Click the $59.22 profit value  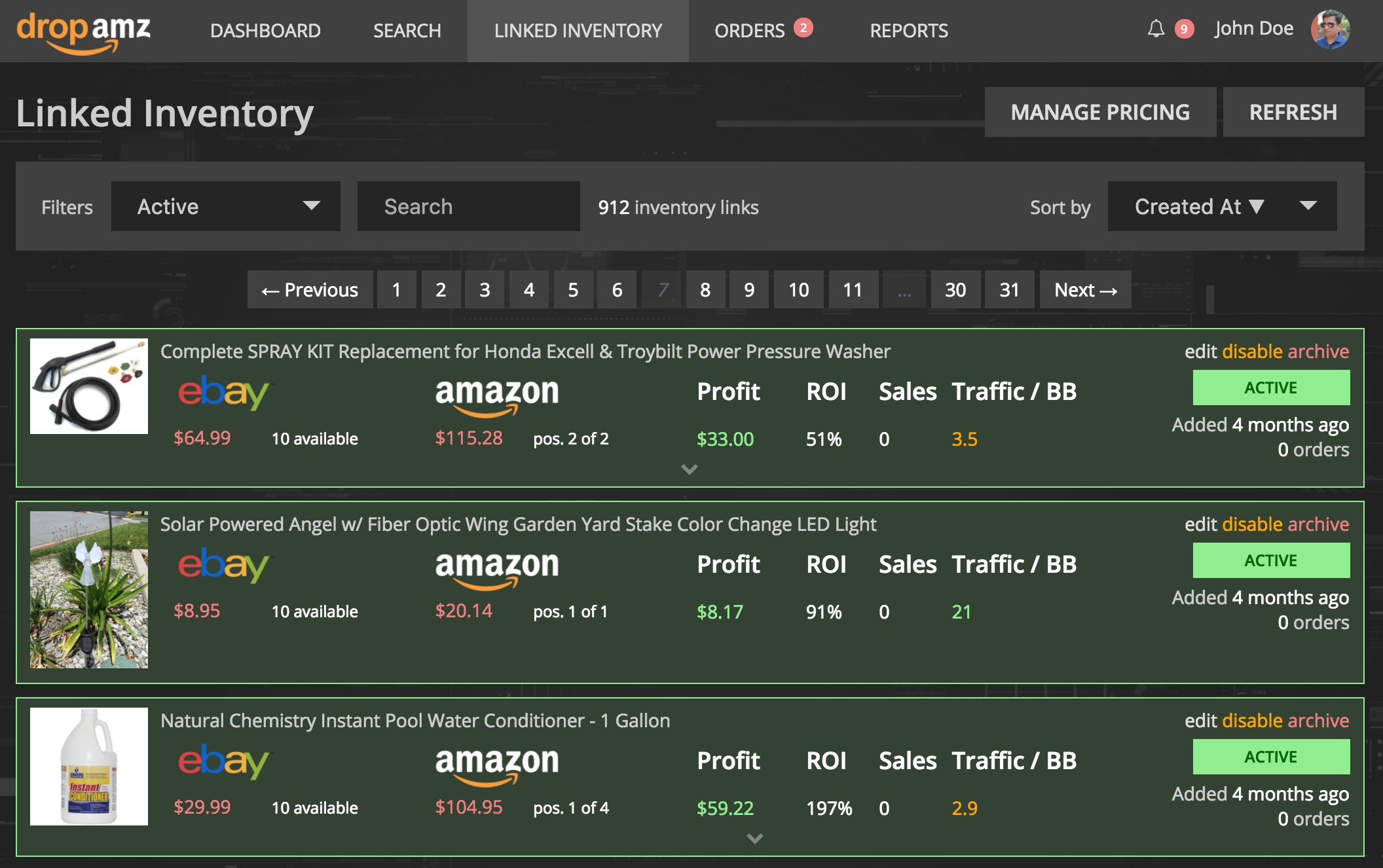tap(725, 808)
